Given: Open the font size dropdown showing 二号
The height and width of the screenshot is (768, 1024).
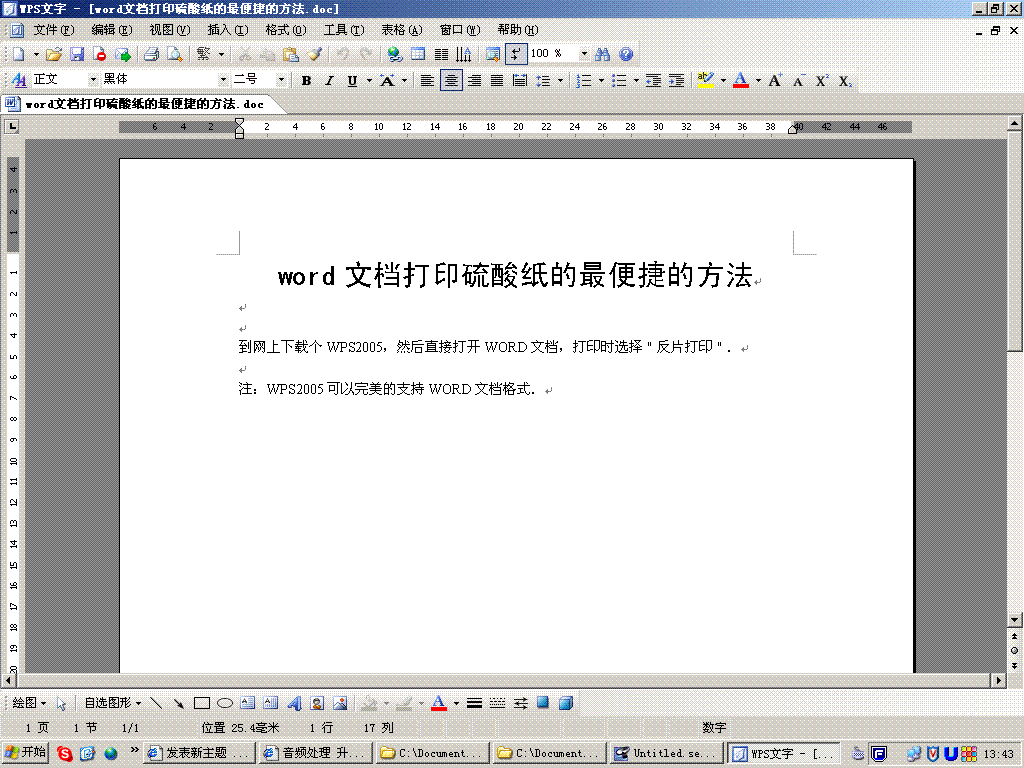Looking at the screenshot, I should pos(281,79).
